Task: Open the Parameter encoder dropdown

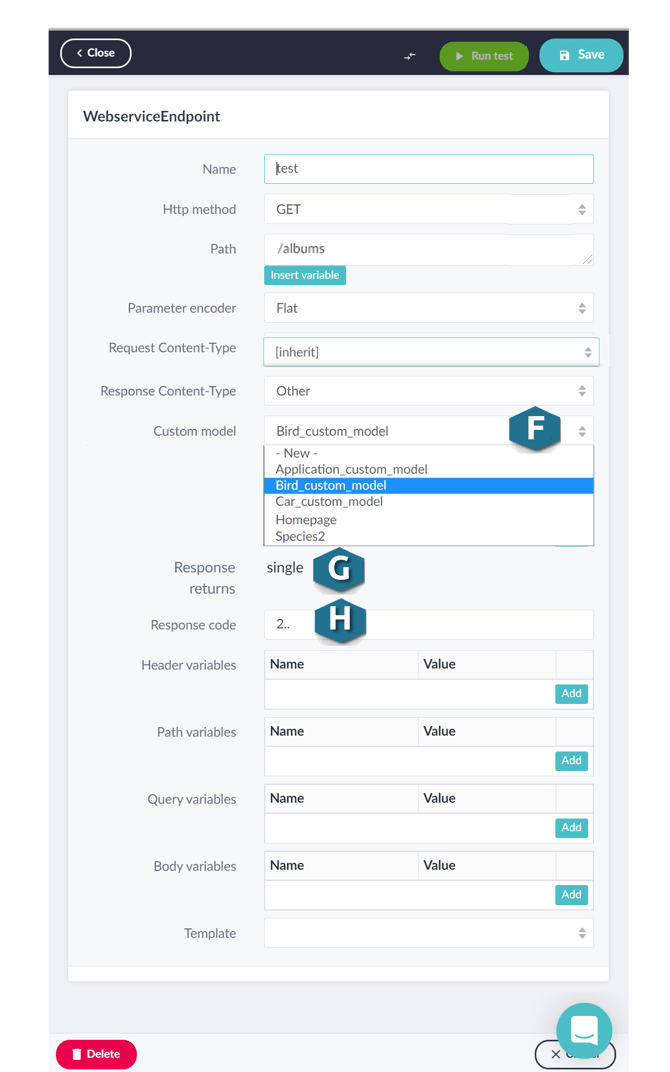Action: click(x=429, y=308)
